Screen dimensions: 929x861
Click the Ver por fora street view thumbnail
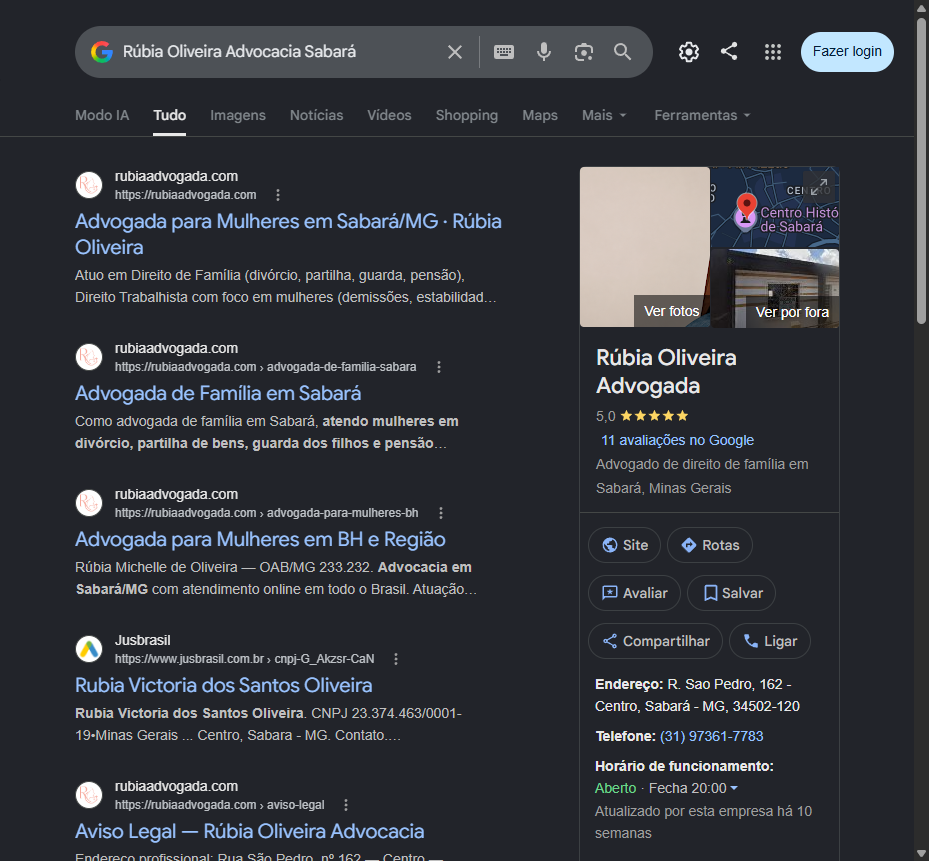point(775,289)
